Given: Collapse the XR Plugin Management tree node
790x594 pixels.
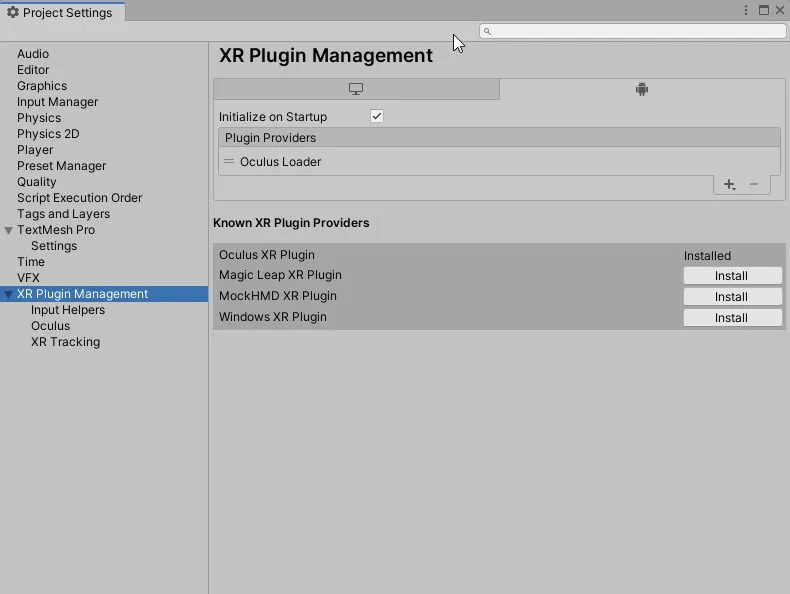Looking at the screenshot, I should pyautogui.click(x=9, y=294).
